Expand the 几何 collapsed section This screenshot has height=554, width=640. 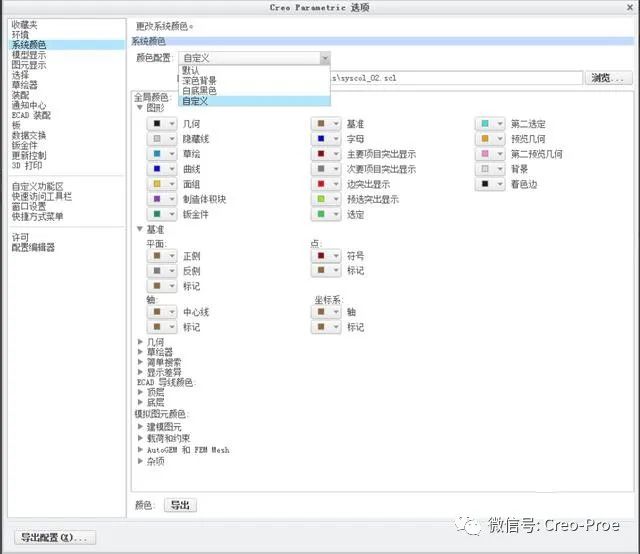[x=140, y=341]
